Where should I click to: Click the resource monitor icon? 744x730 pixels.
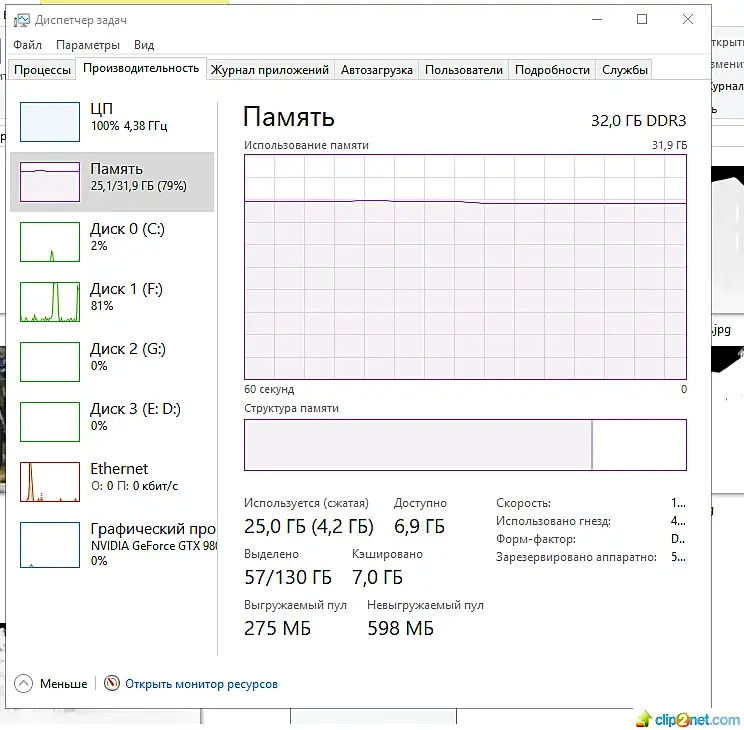(x=112, y=683)
